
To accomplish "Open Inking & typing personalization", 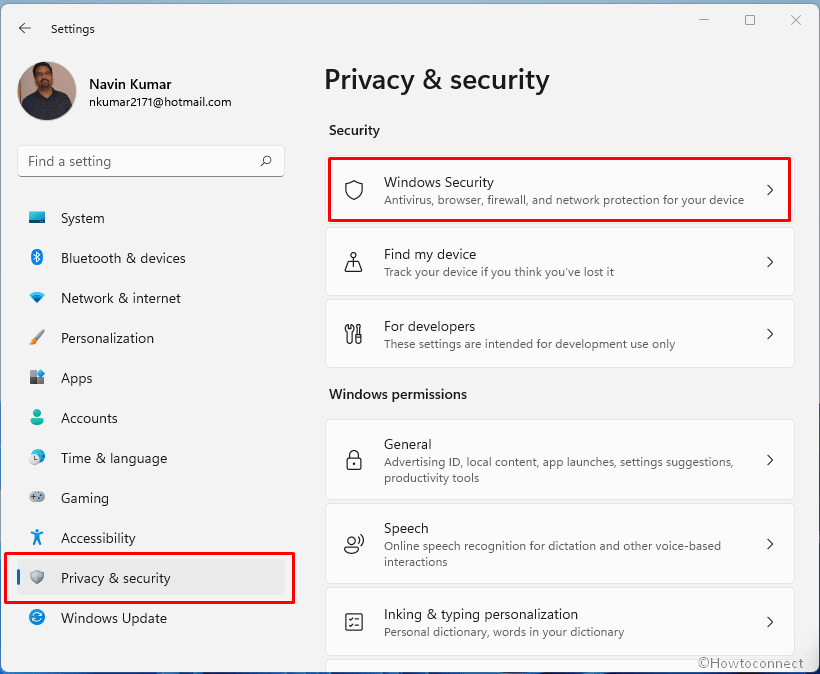I will point(560,622).
